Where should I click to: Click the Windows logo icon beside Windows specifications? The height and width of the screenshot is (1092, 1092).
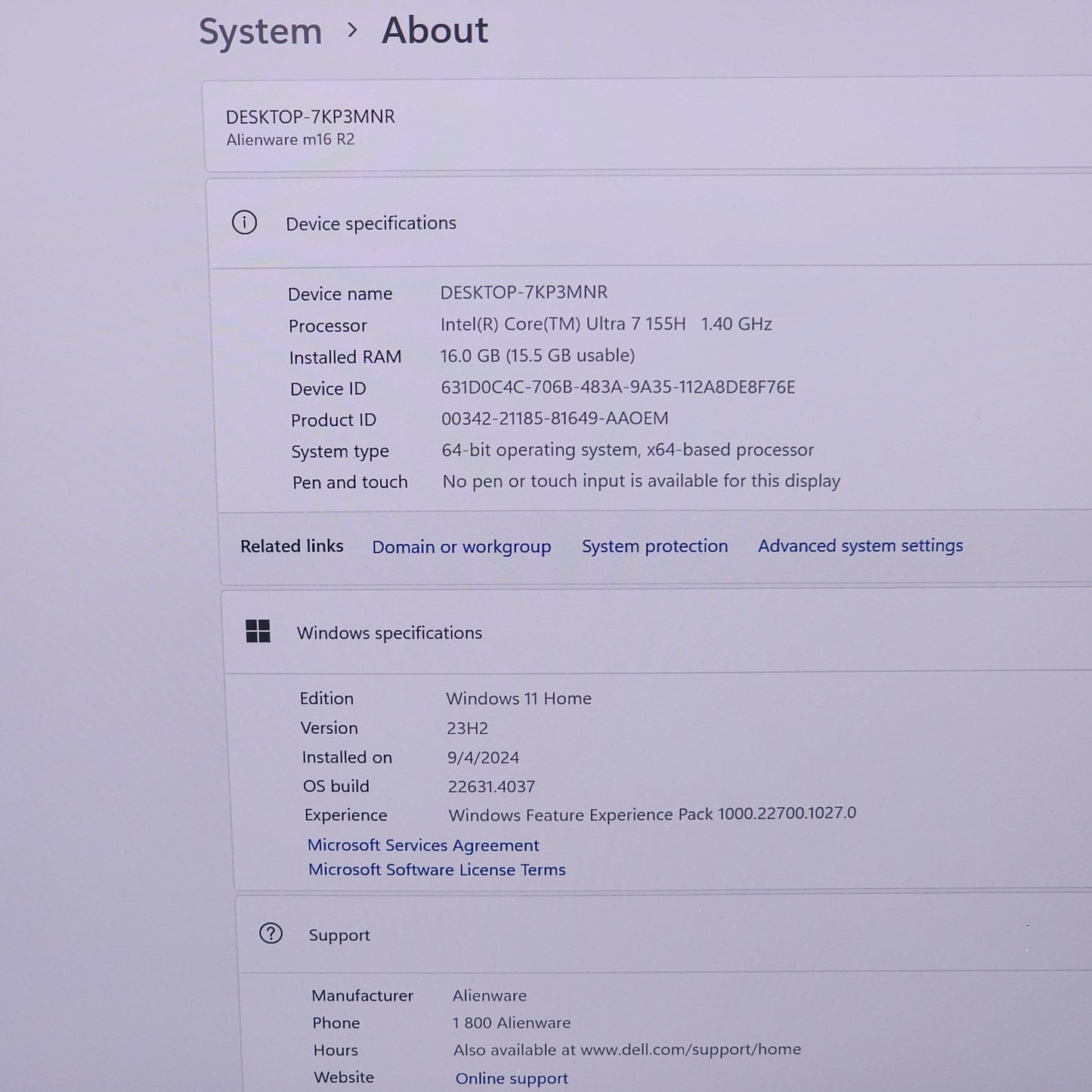258,631
